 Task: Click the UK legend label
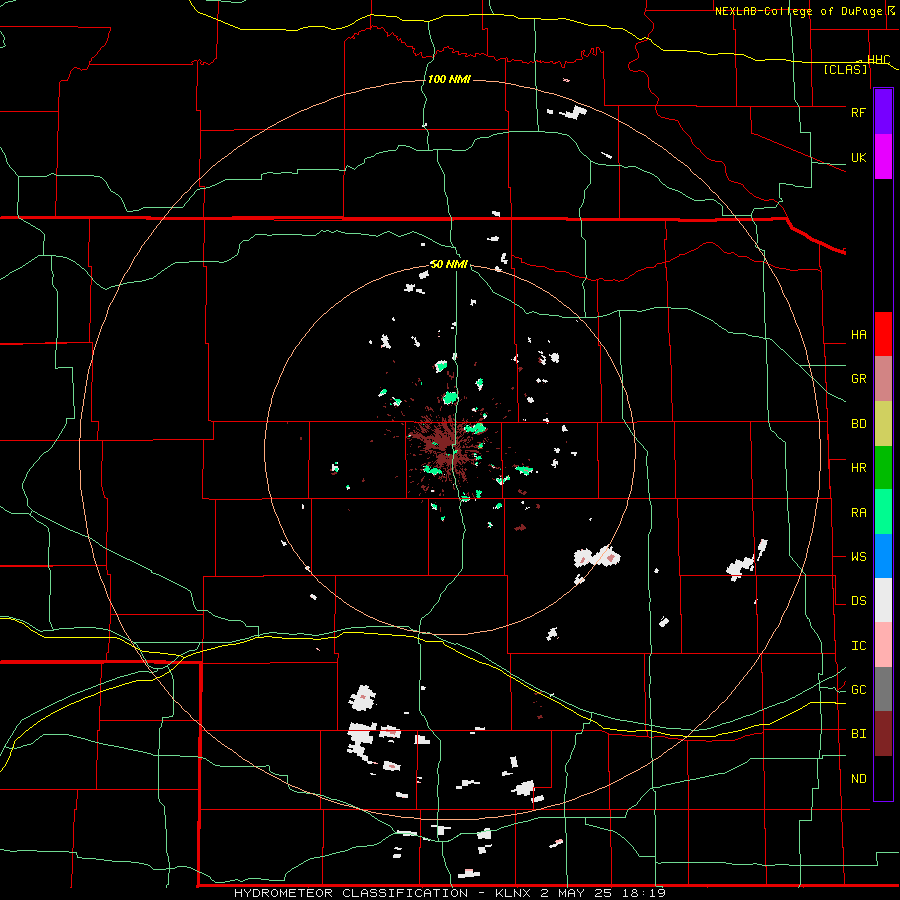[x=858, y=157]
